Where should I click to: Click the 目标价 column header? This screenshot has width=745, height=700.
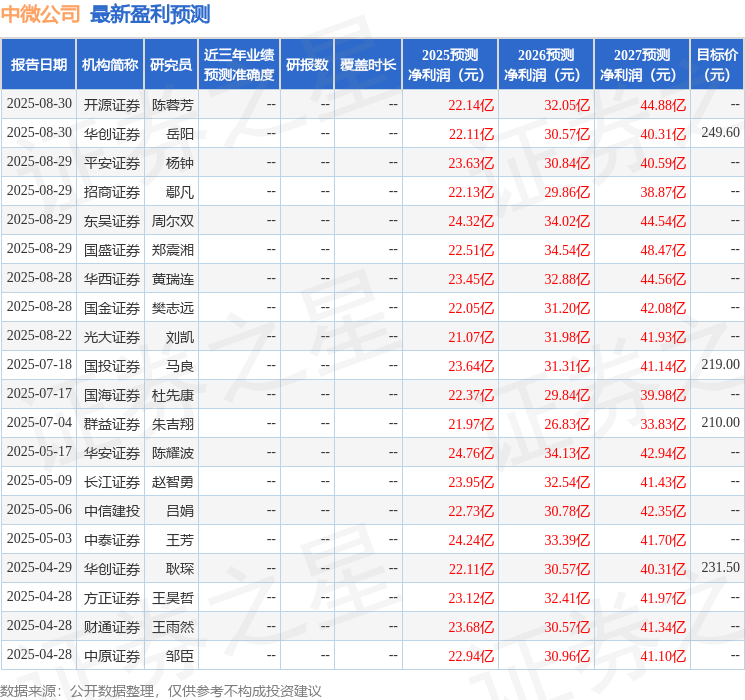pyautogui.click(x=716, y=65)
